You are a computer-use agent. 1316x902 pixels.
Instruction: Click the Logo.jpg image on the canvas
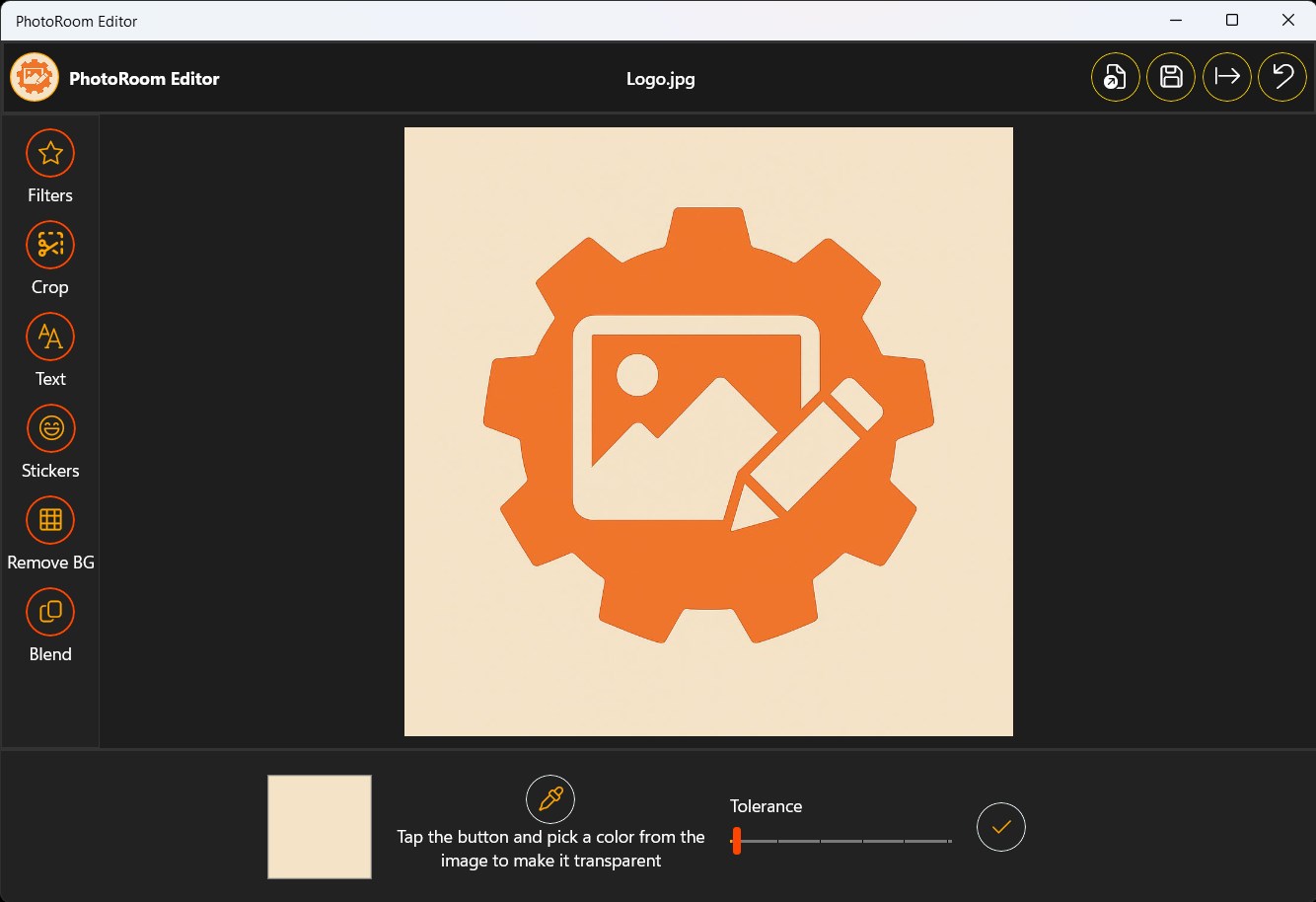coord(708,431)
